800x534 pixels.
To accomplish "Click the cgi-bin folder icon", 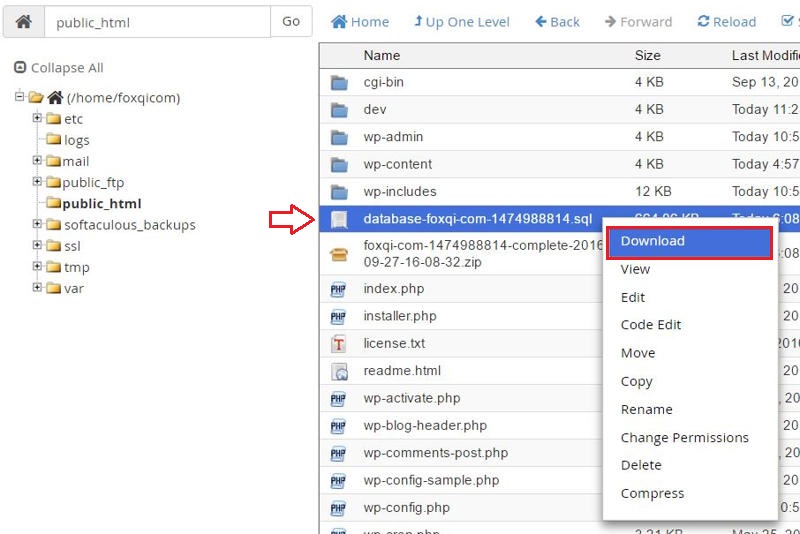I will [339, 83].
